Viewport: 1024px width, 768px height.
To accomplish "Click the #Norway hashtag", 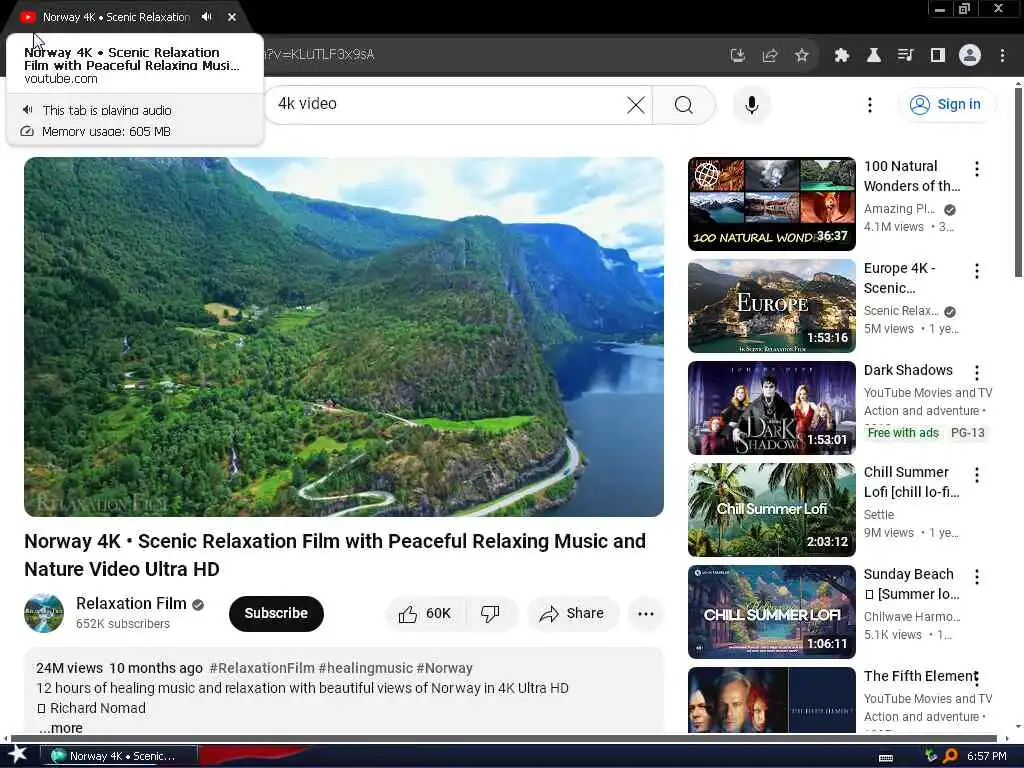I will tap(444, 668).
